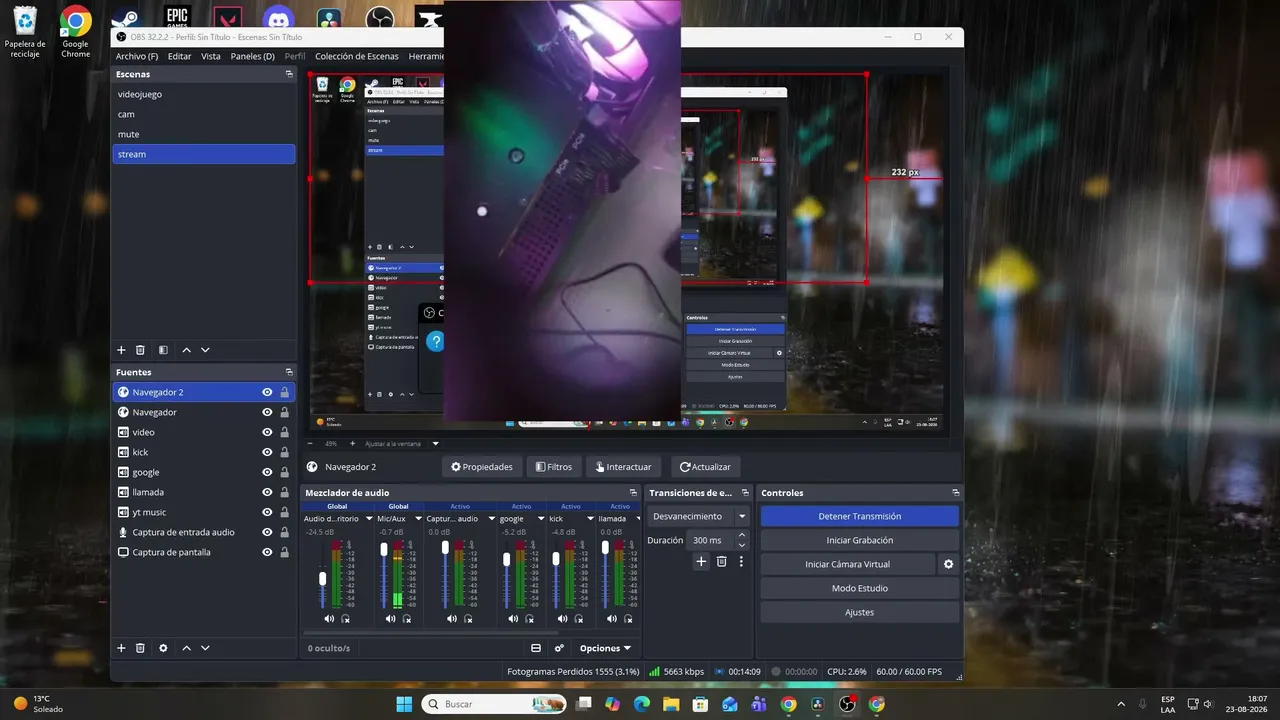The image size is (1280, 720).
Task: Lock the llamada source
Action: (x=285, y=492)
